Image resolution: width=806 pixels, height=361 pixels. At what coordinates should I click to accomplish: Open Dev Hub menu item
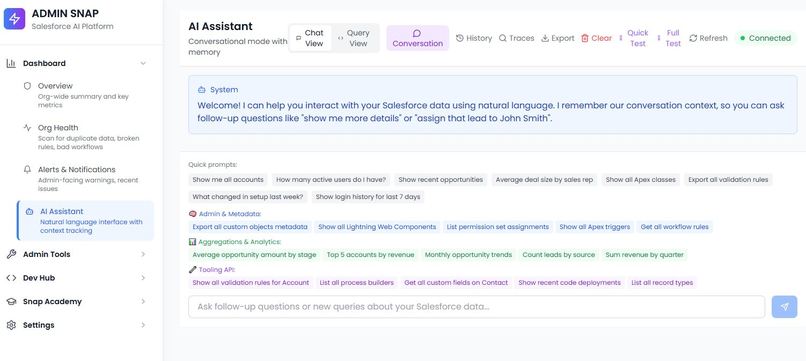77,278
